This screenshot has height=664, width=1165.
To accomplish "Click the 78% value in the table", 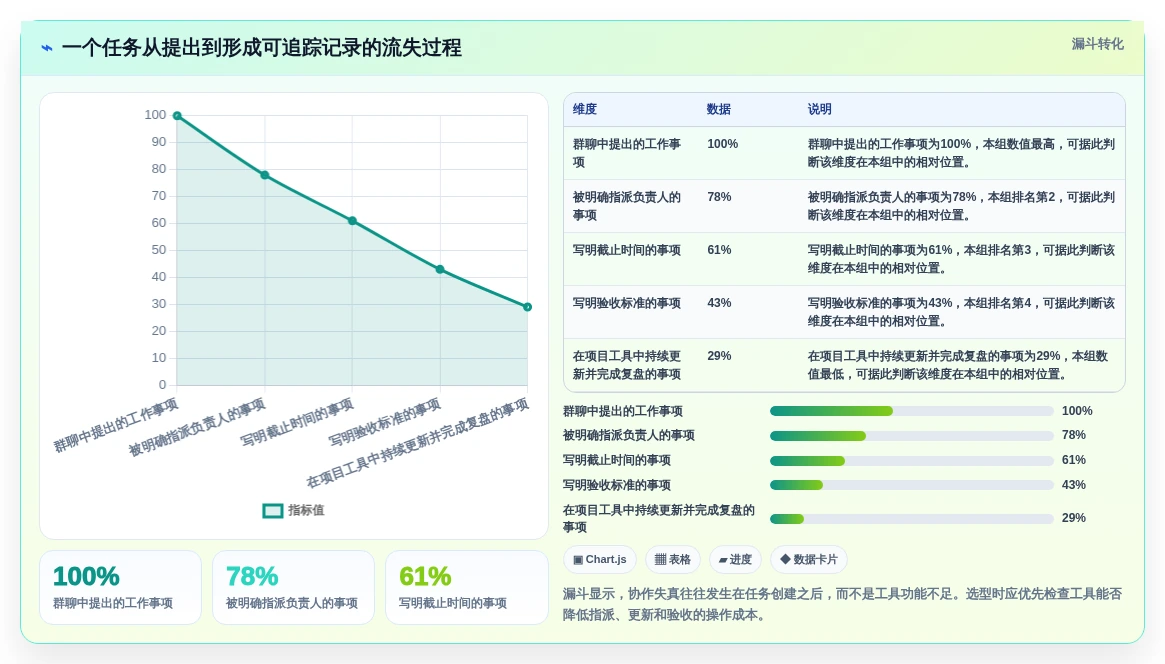I will click(x=719, y=197).
